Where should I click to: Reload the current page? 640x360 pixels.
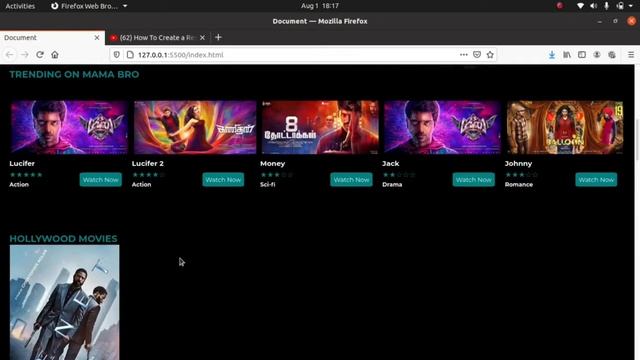click(40, 55)
